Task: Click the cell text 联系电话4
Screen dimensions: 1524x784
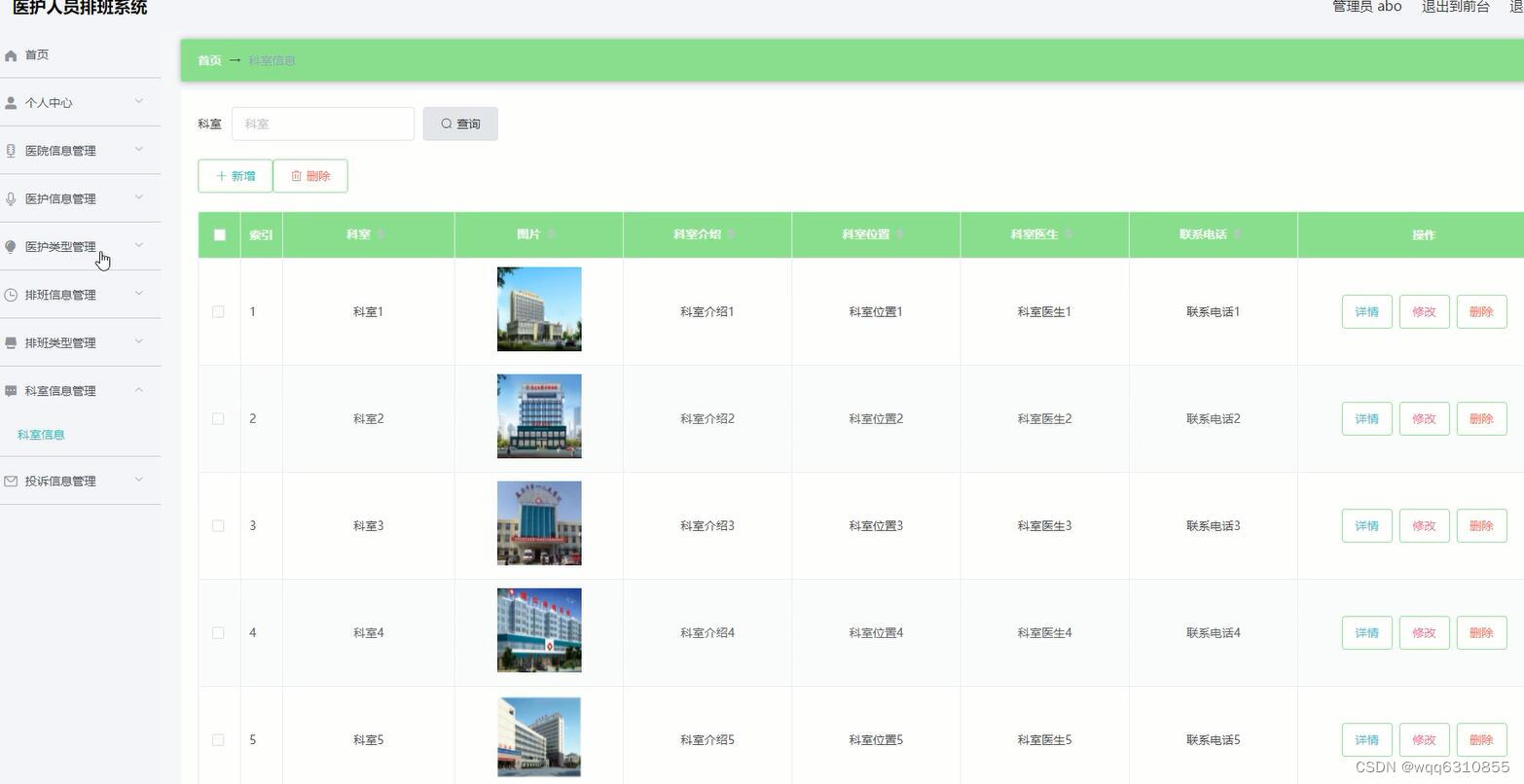Action: click(x=1214, y=633)
